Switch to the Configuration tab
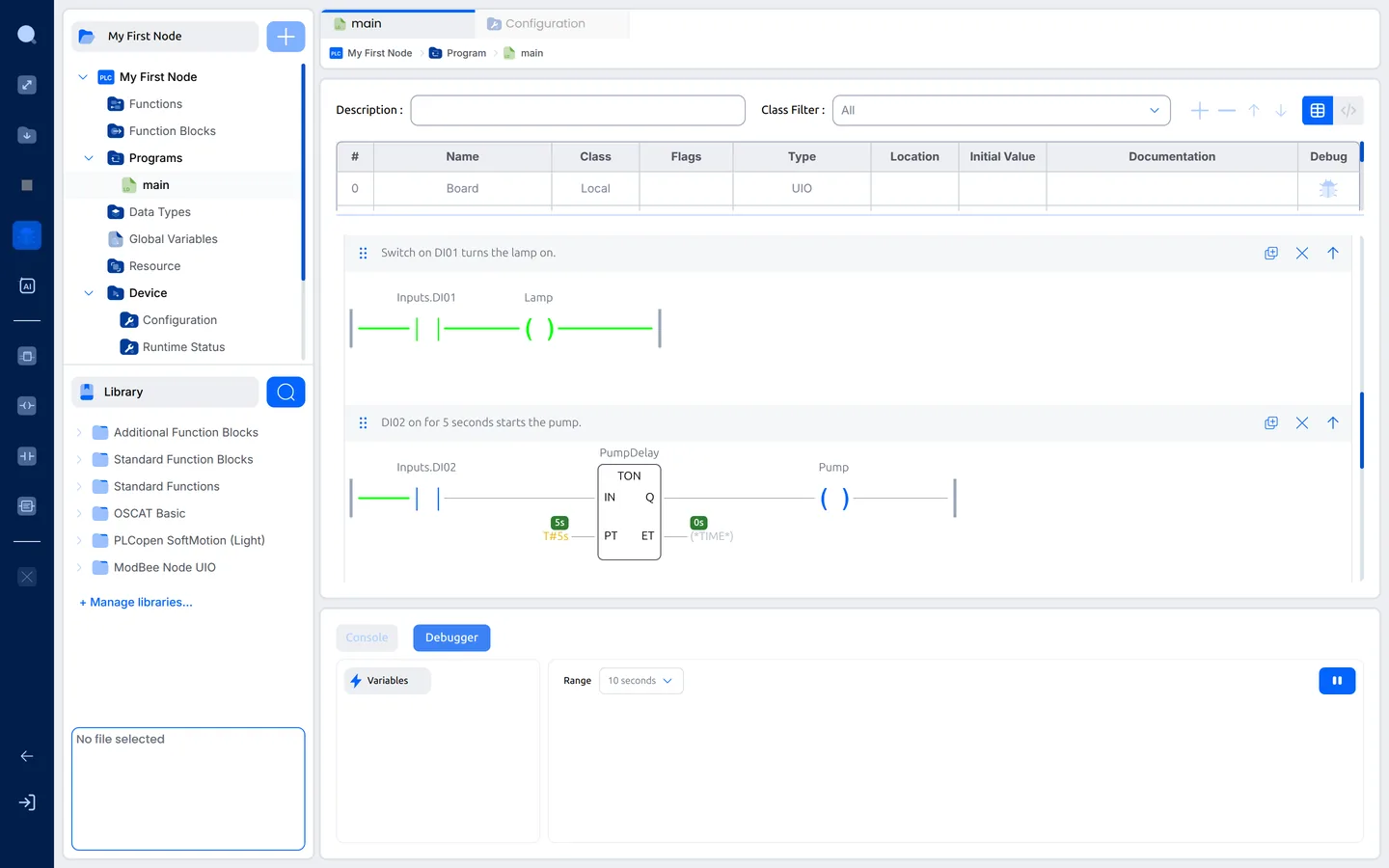 552,24
